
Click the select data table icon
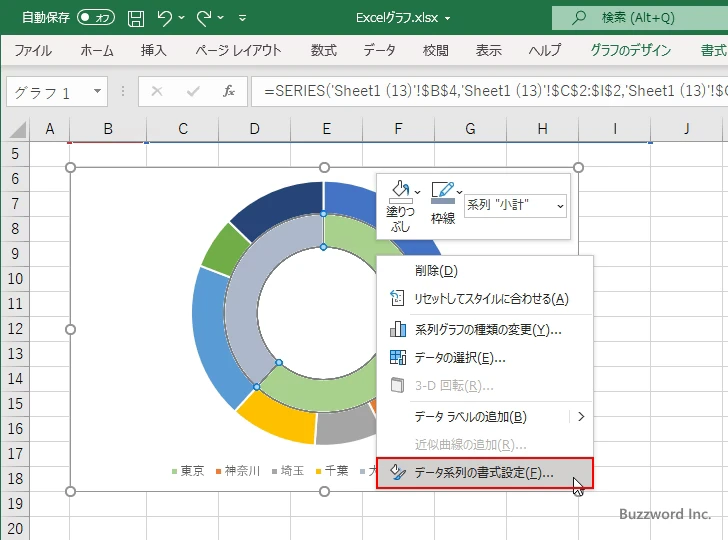(397, 357)
